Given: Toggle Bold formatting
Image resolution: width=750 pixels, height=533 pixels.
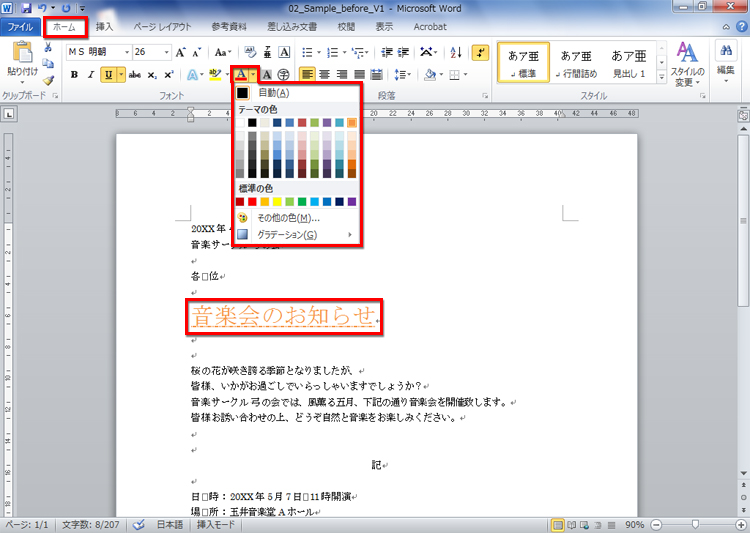Looking at the screenshot, I should tap(74, 75).
